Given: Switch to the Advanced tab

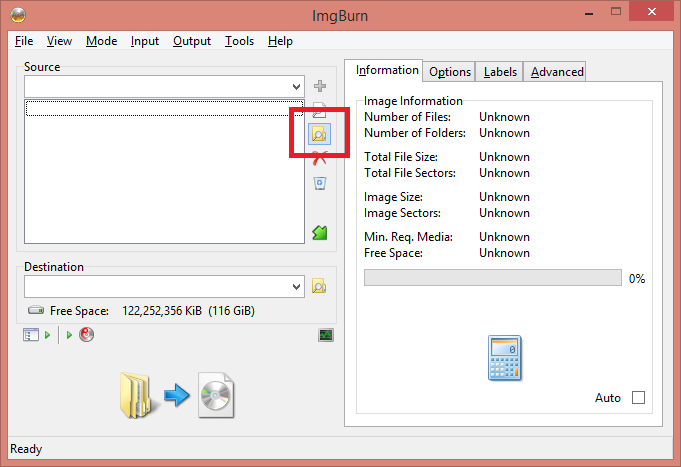Looking at the screenshot, I should (555, 72).
